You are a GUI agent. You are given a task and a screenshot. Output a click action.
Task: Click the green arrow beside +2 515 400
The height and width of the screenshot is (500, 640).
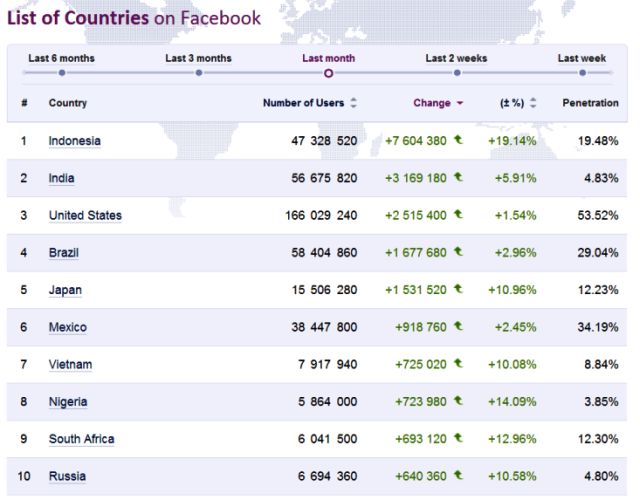coord(458,215)
